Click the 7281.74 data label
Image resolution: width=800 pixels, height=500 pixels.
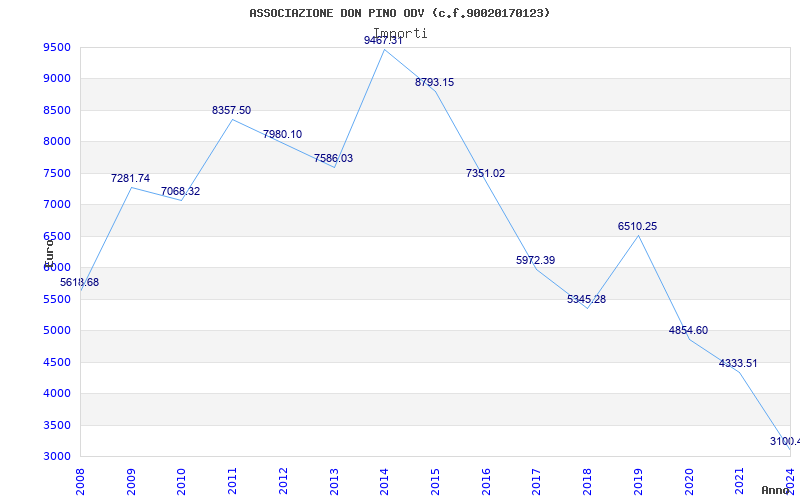click(x=131, y=178)
